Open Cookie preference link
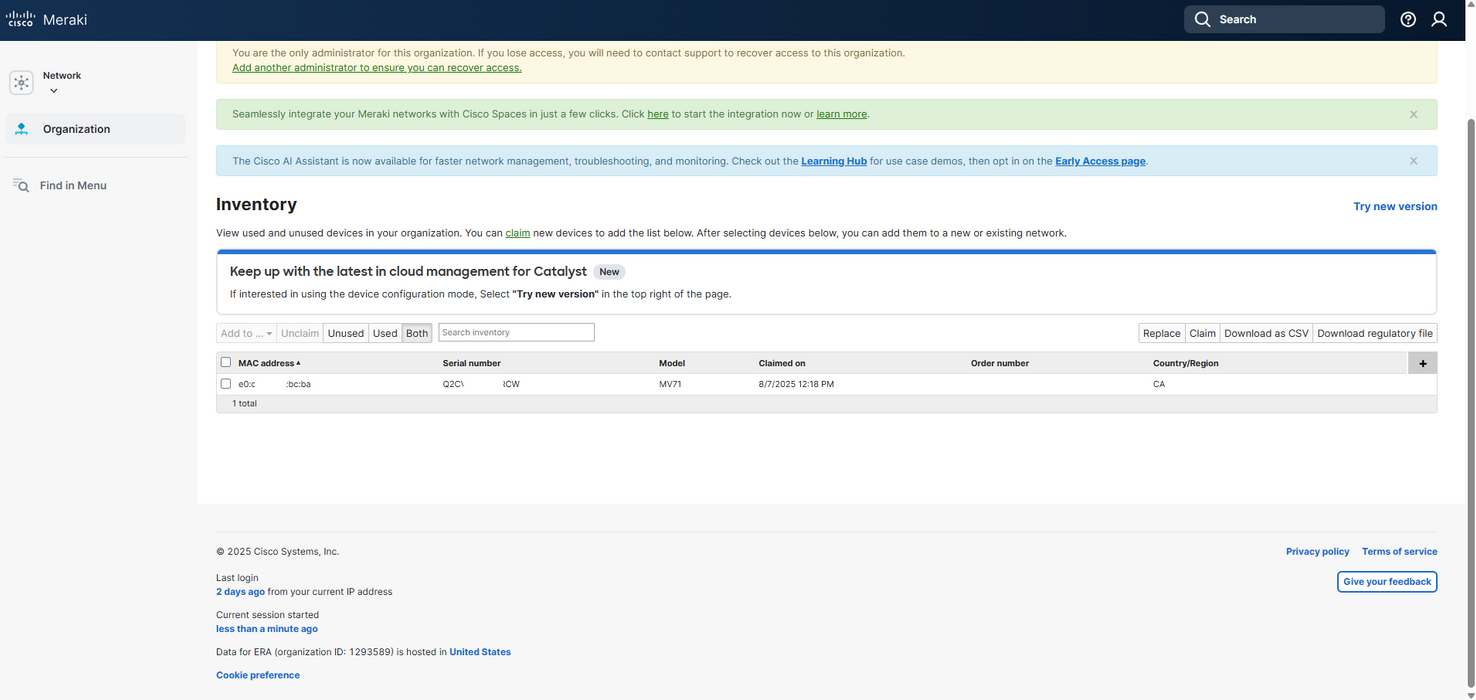1476x700 pixels. [258, 675]
